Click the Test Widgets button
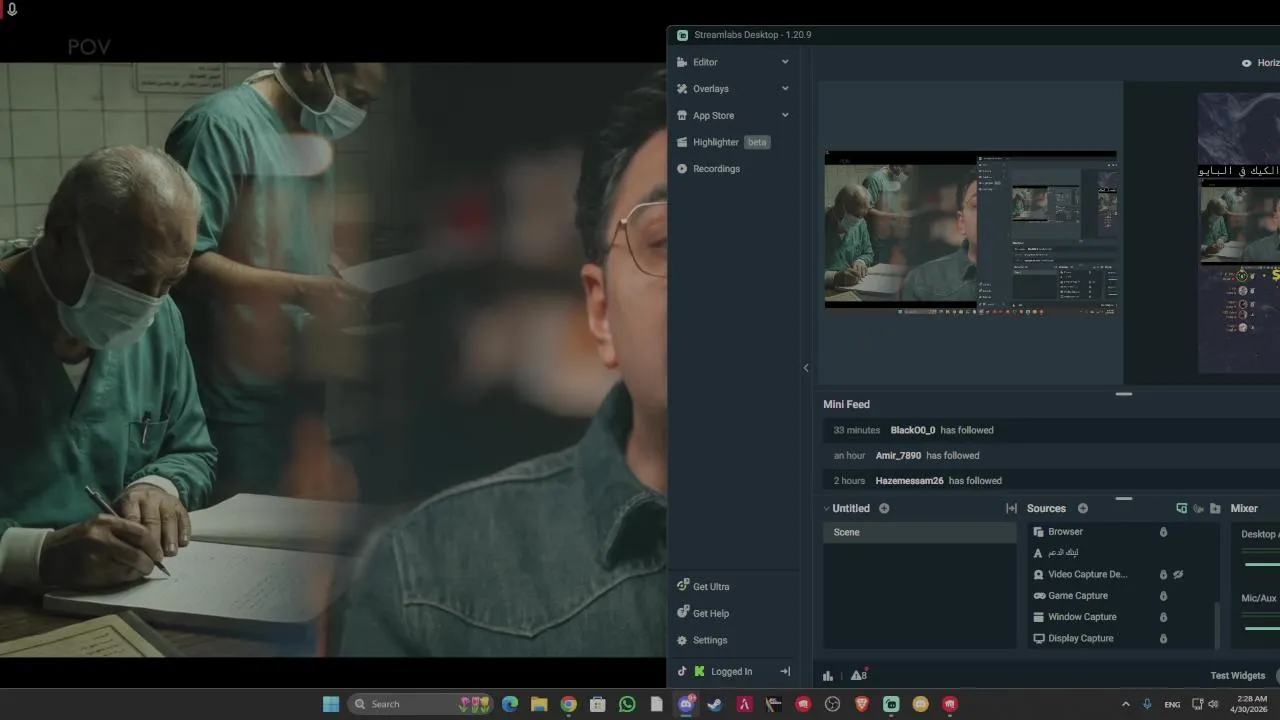Viewport: 1280px width, 720px height. 1238,676
